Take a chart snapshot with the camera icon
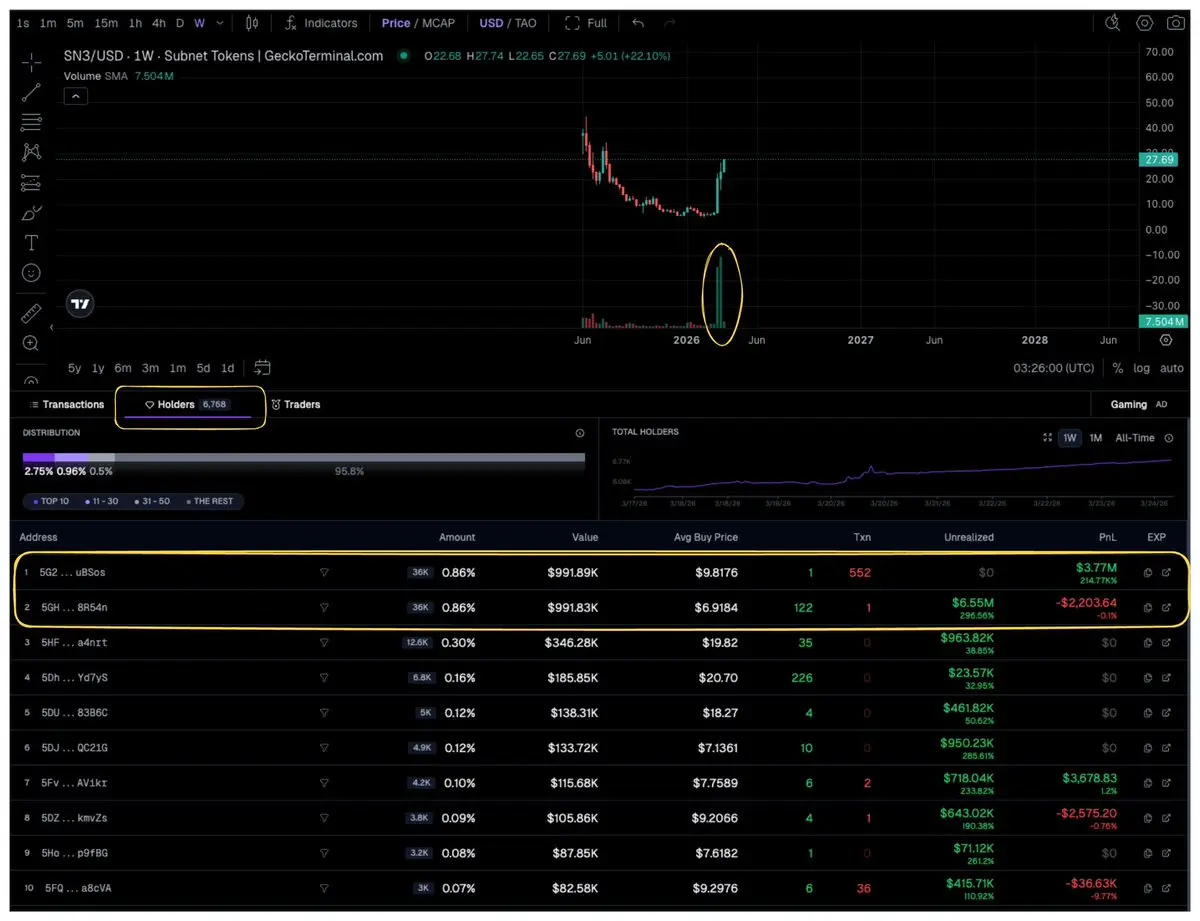 pyautogui.click(x=1175, y=23)
